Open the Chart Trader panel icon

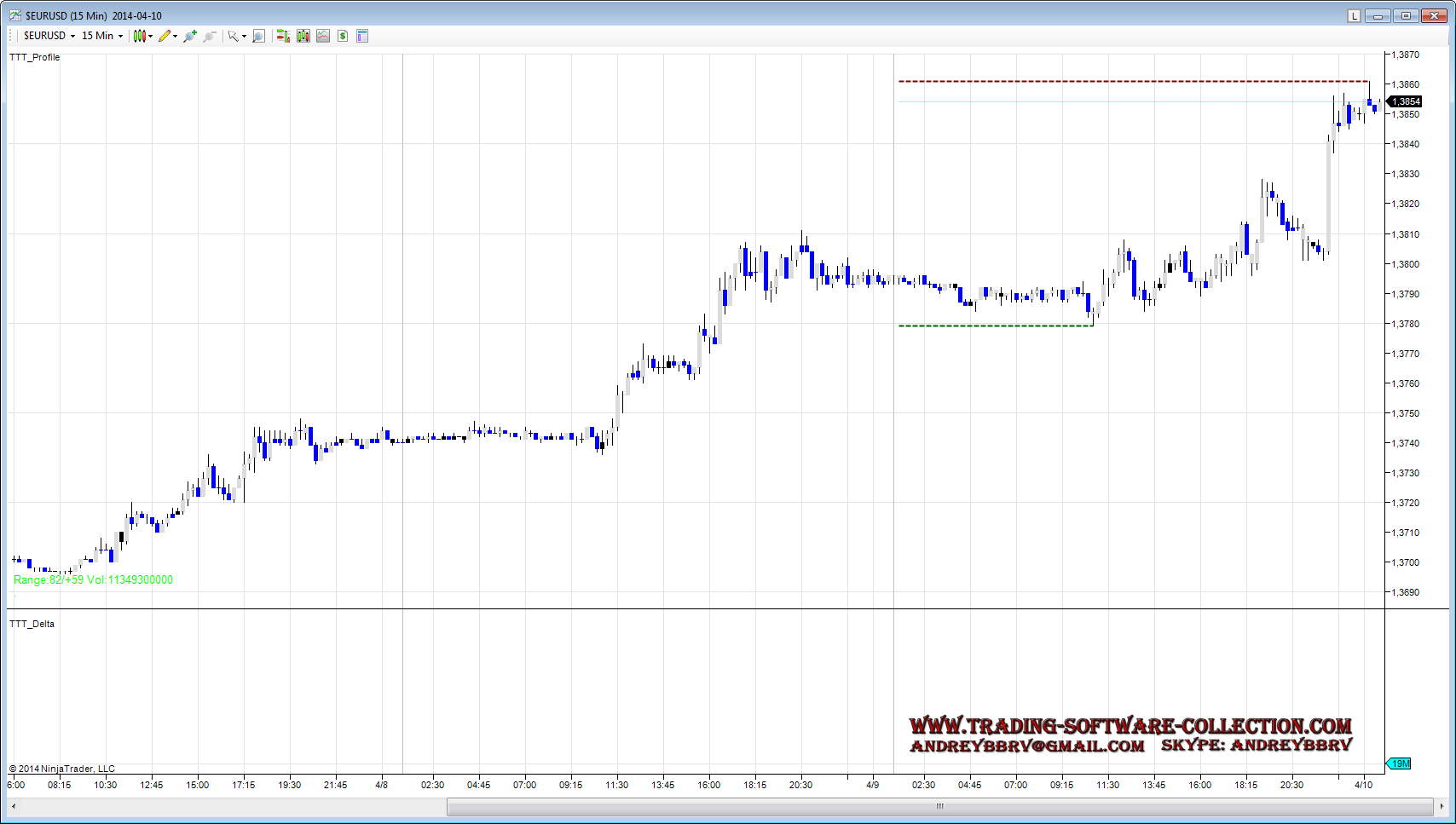coord(283,36)
